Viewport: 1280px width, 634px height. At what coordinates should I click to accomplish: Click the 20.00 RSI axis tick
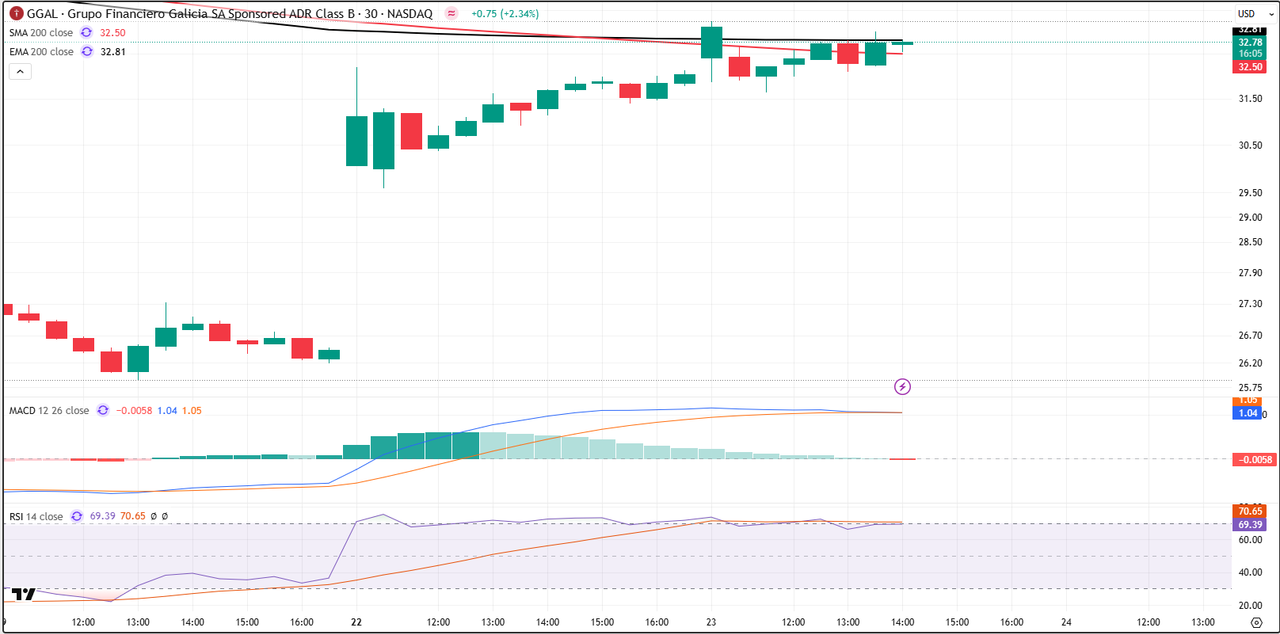(x=1250, y=606)
